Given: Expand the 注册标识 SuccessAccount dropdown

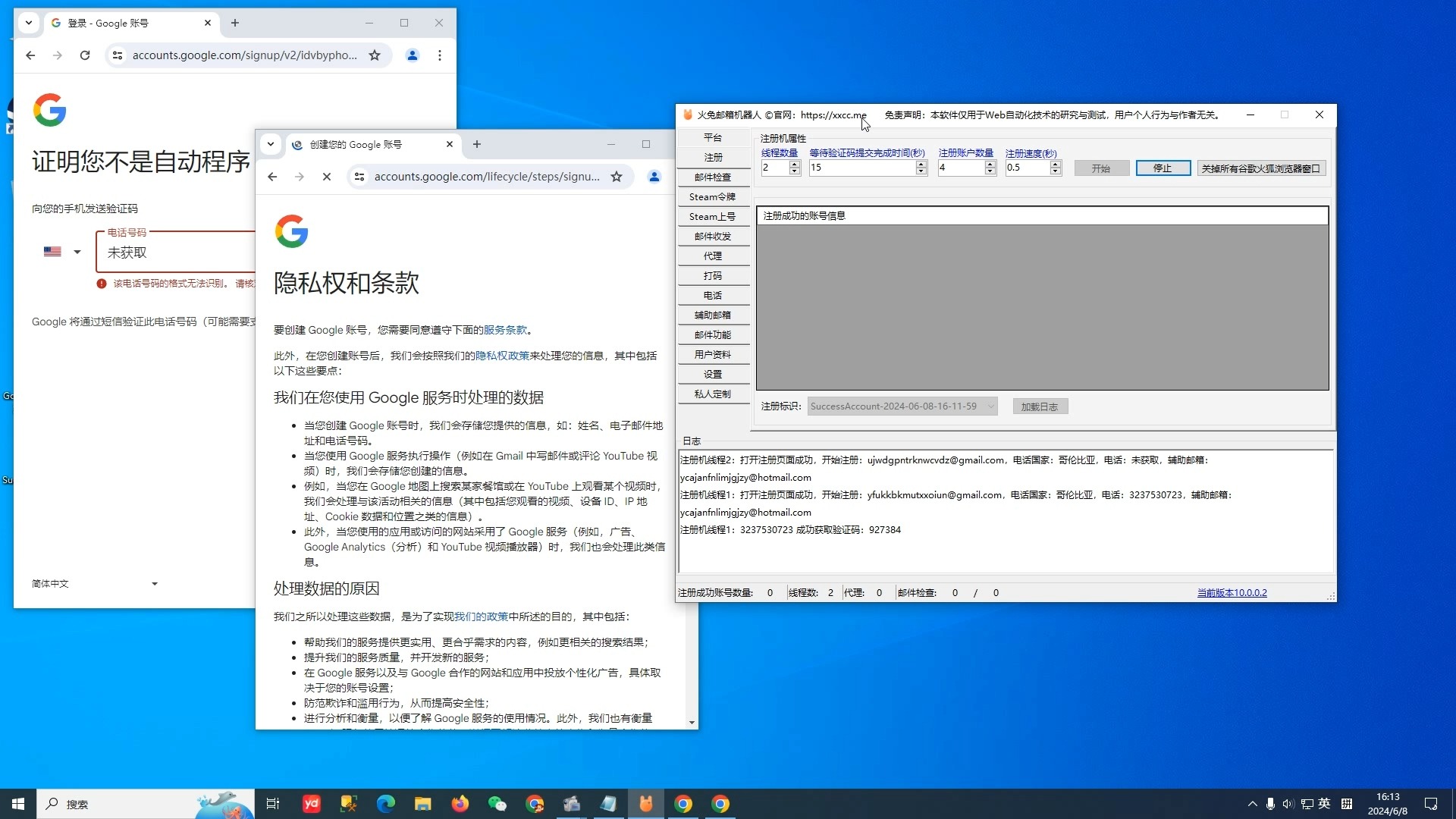Looking at the screenshot, I should (990, 406).
